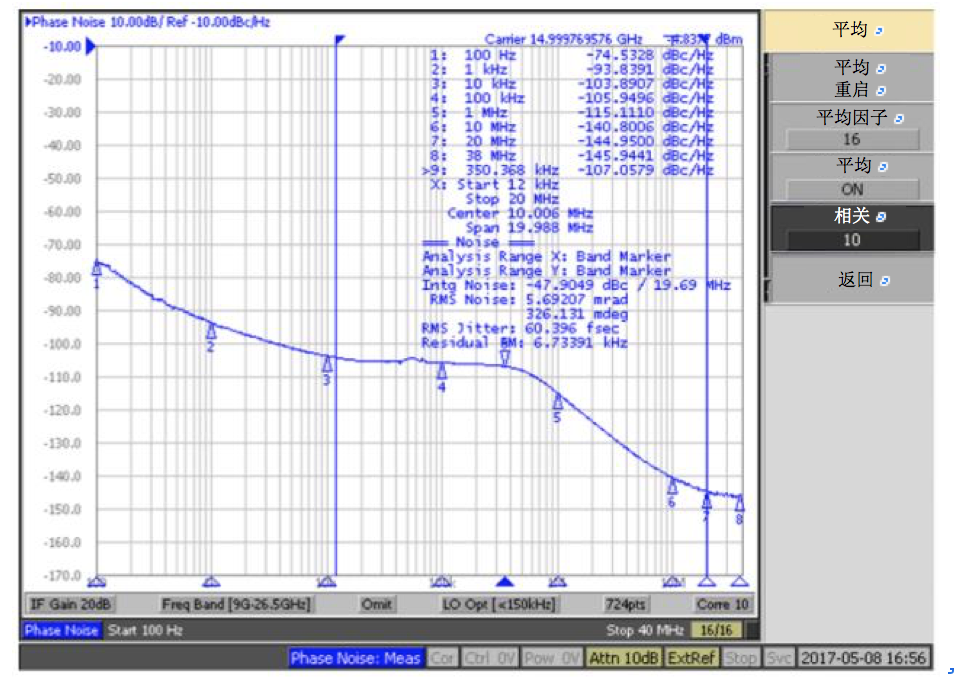Click marker 4 triangle at 100 kHz
Screen dimensions: 960x682
441,372
